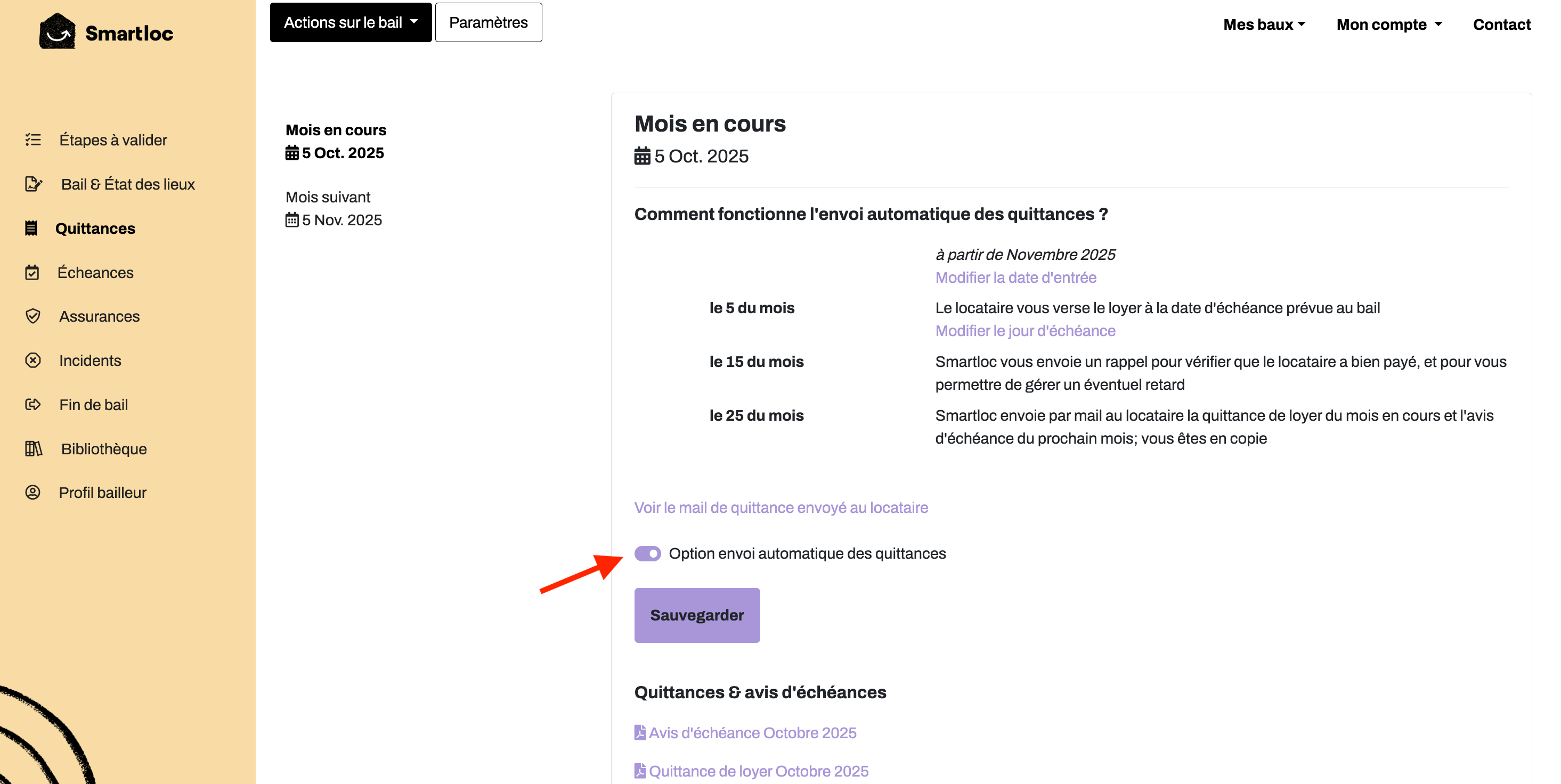
Task: Select the Quittances receipt icon
Action: [x=32, y=228]
